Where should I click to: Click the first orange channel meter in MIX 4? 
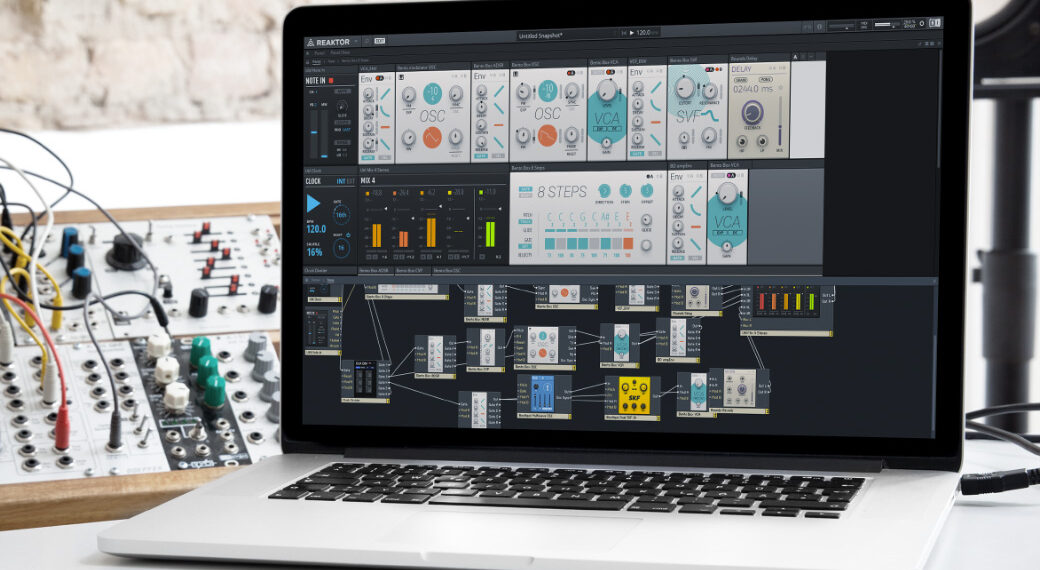click(376, 235)
